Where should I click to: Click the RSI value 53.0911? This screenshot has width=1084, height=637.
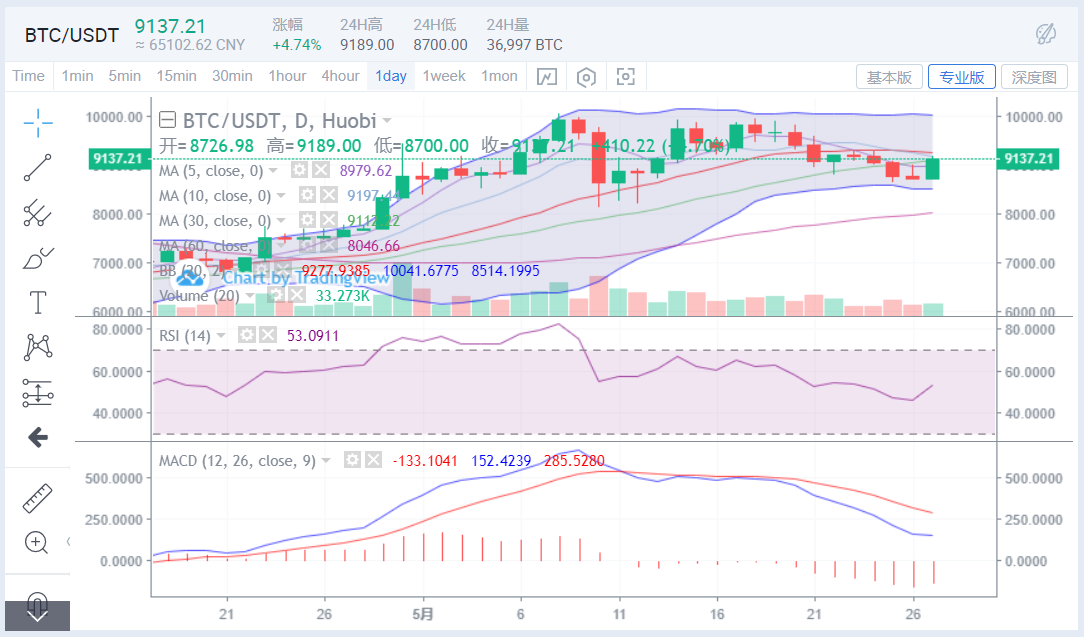pos(313,335)
